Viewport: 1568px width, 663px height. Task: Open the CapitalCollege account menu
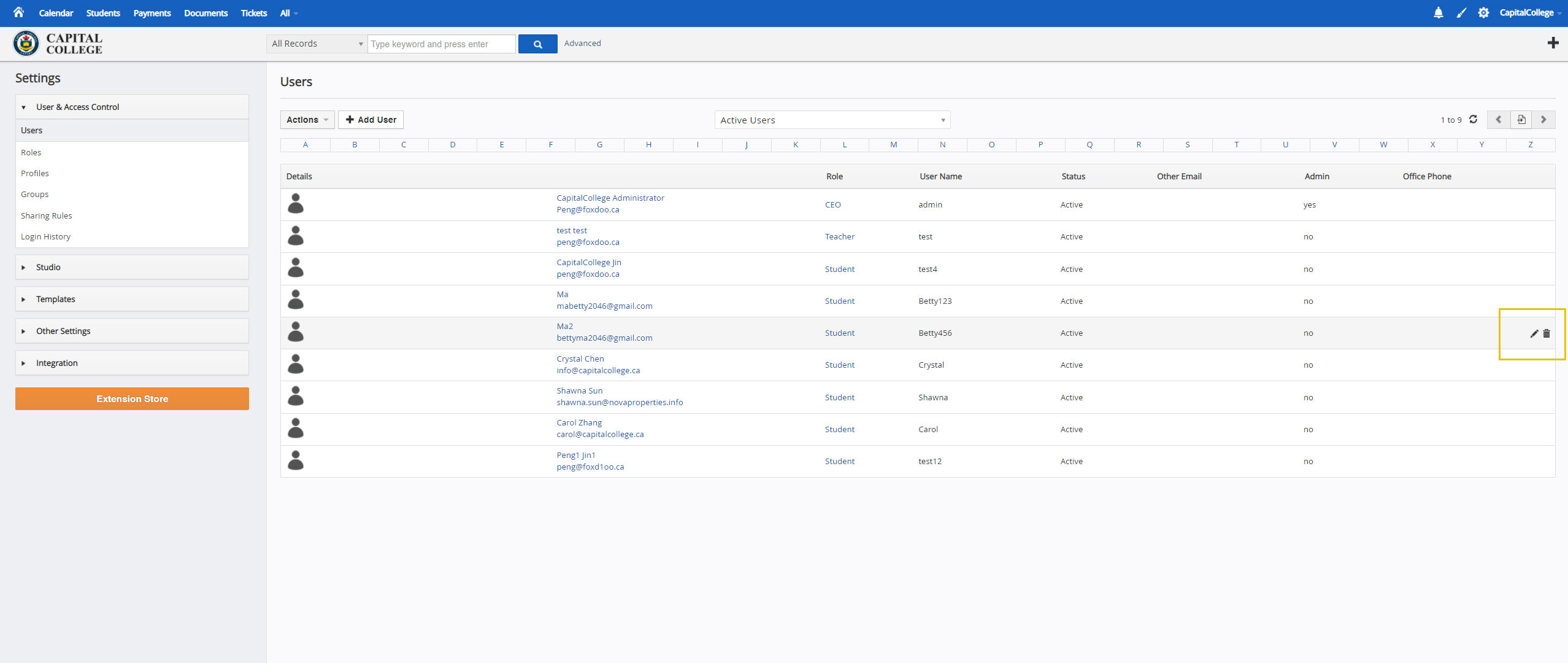[x=1530, y=13]
